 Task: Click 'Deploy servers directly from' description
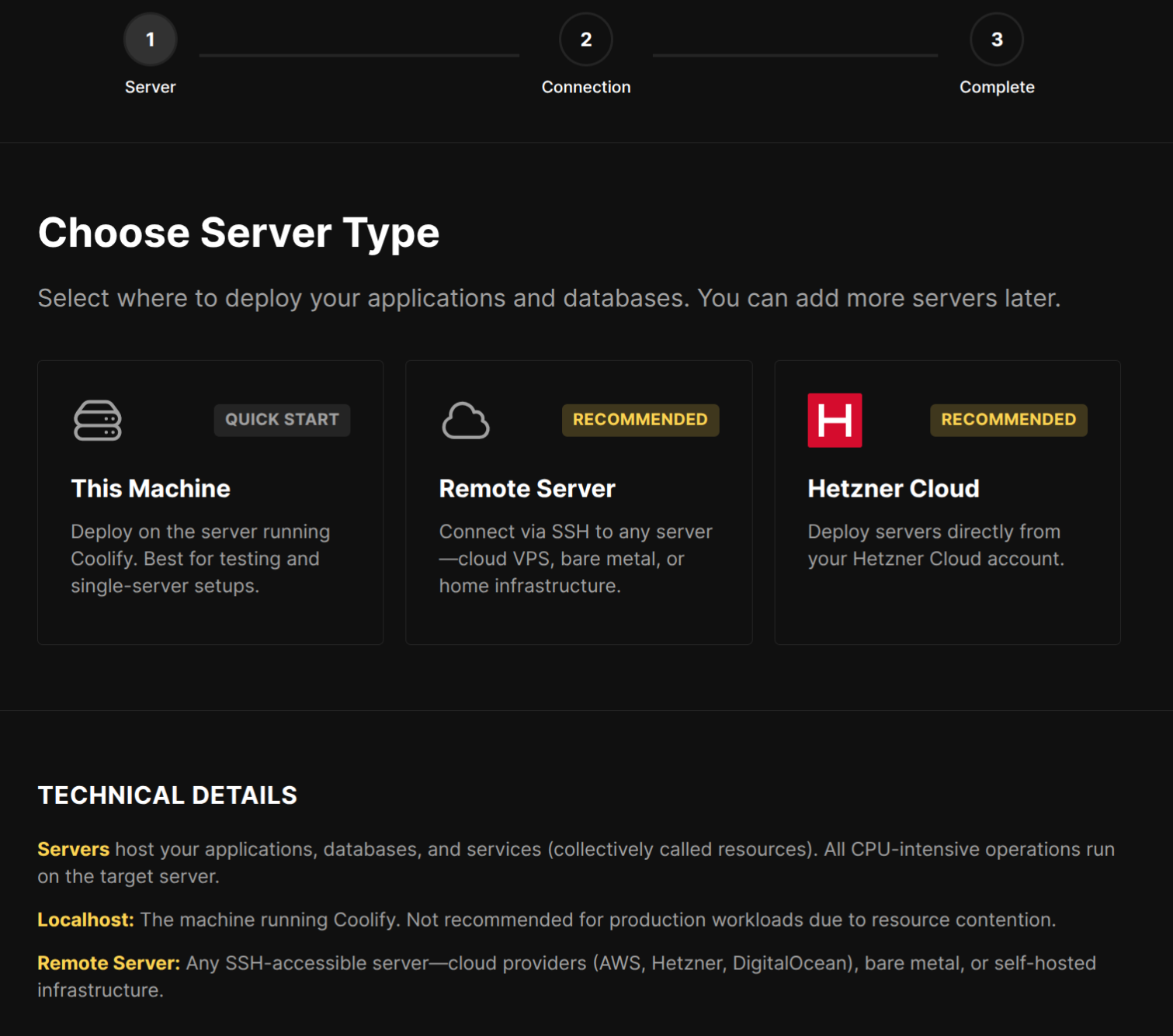click(x=935, y=545)
